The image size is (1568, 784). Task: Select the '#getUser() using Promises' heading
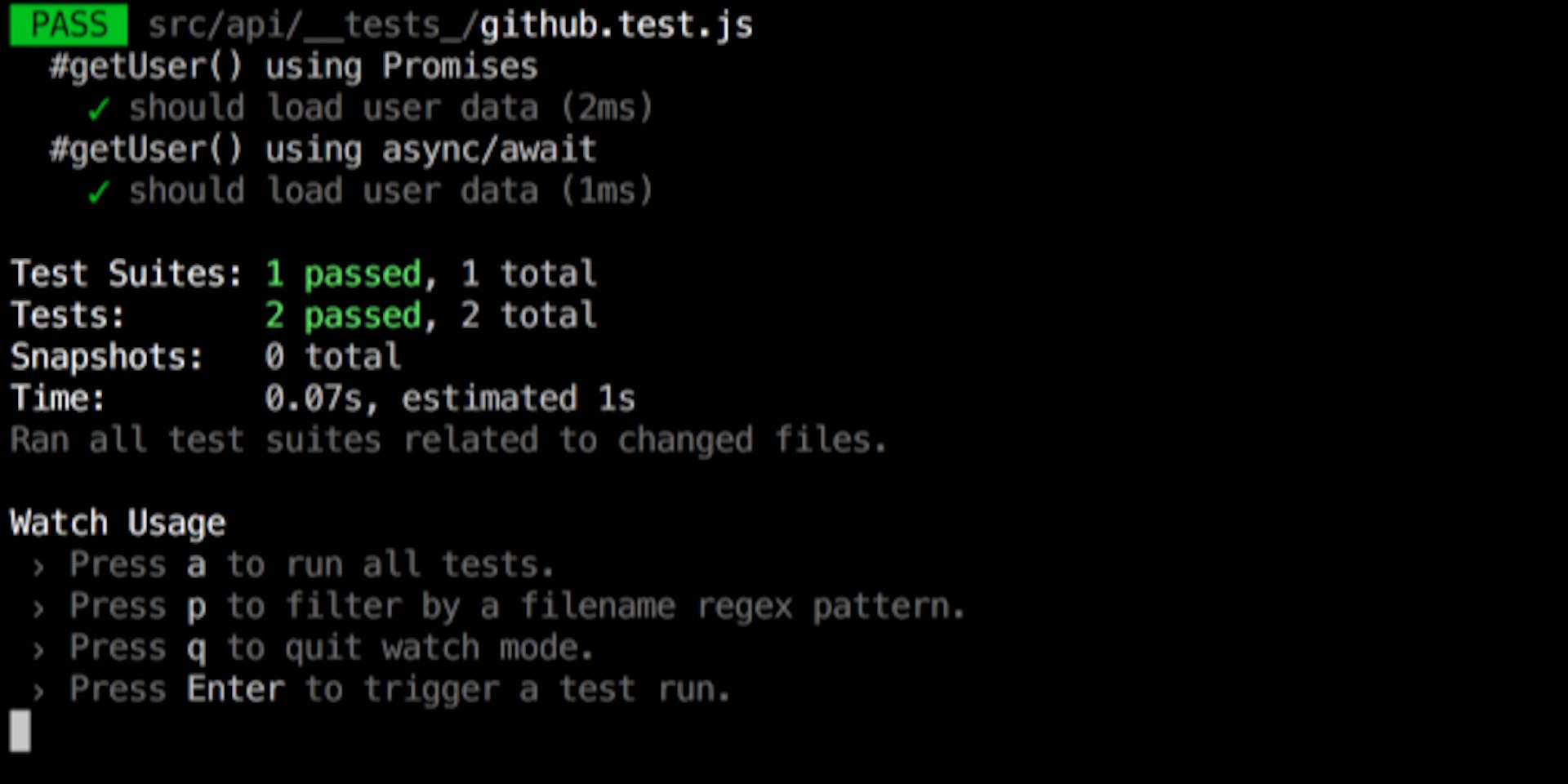click(294, 67)
